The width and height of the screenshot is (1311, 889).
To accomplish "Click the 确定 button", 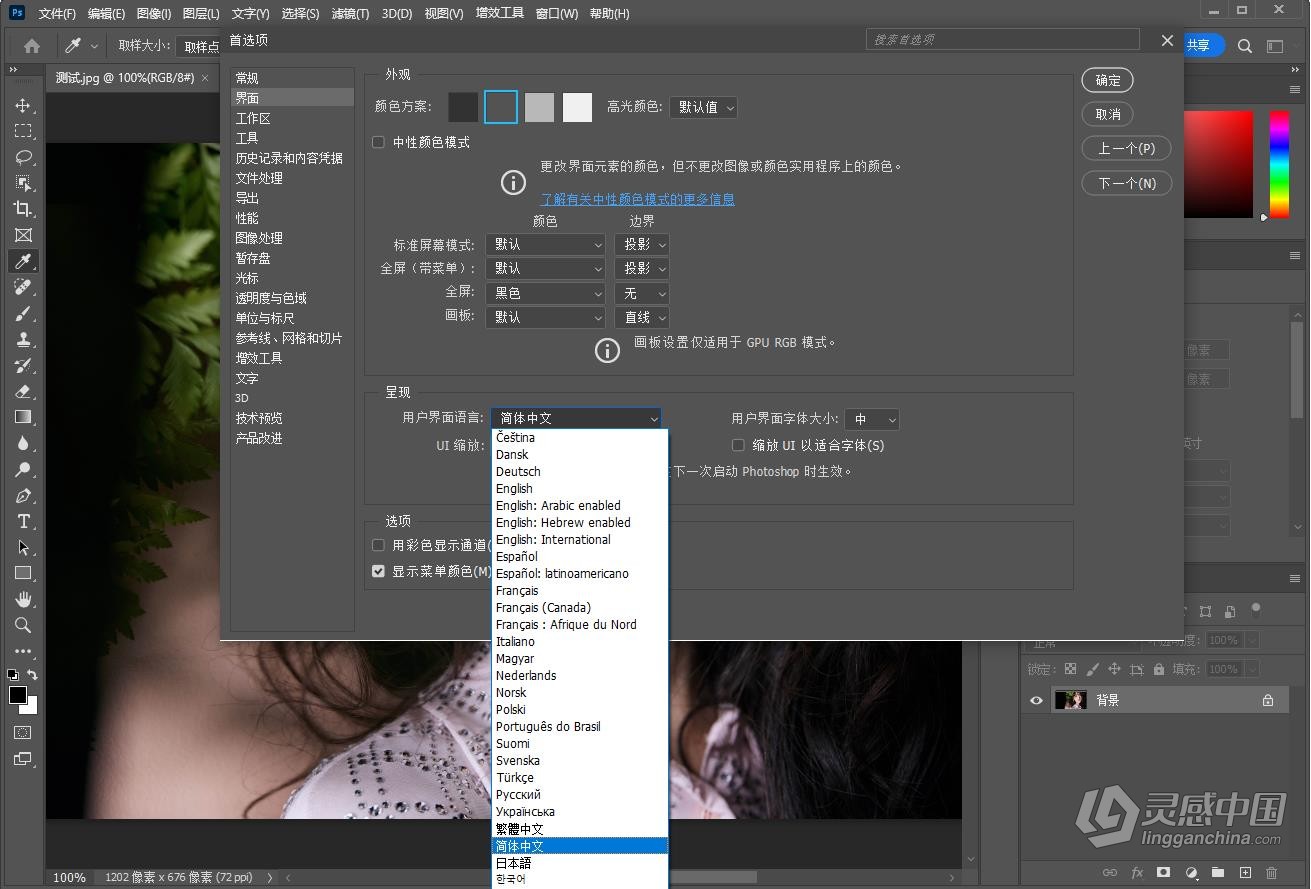I will coord(1107,80).
